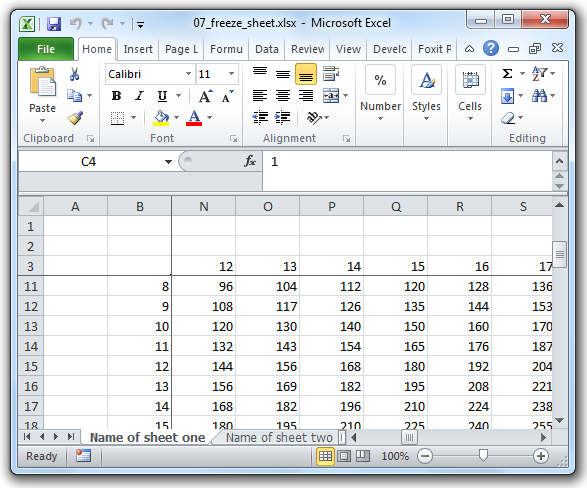Toggle Italic formatting
Screen dimensions: 587x488
139,96
